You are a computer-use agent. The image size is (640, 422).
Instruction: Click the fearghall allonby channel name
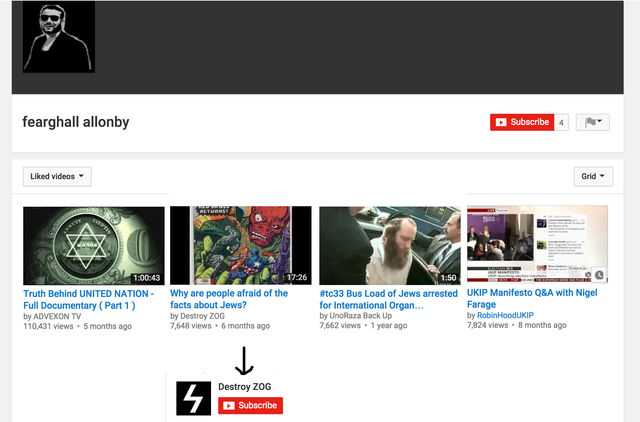point(76,122)
